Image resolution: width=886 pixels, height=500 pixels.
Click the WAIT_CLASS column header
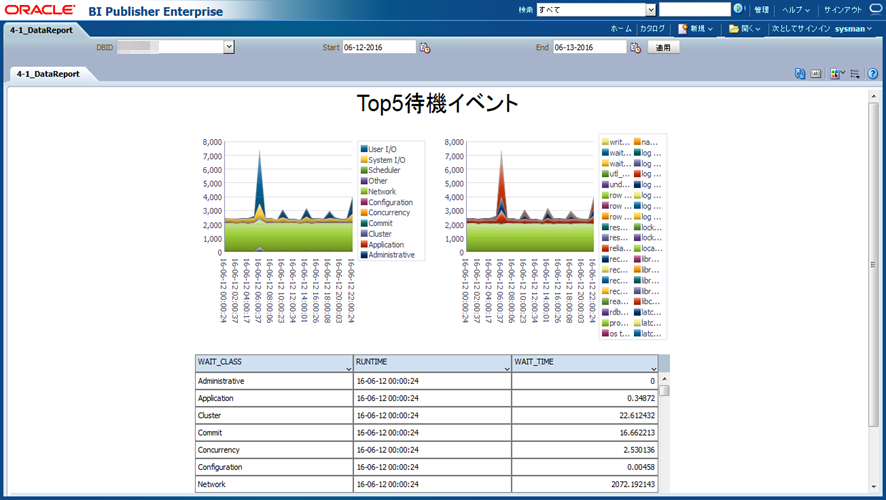click(x=274, y=363)
